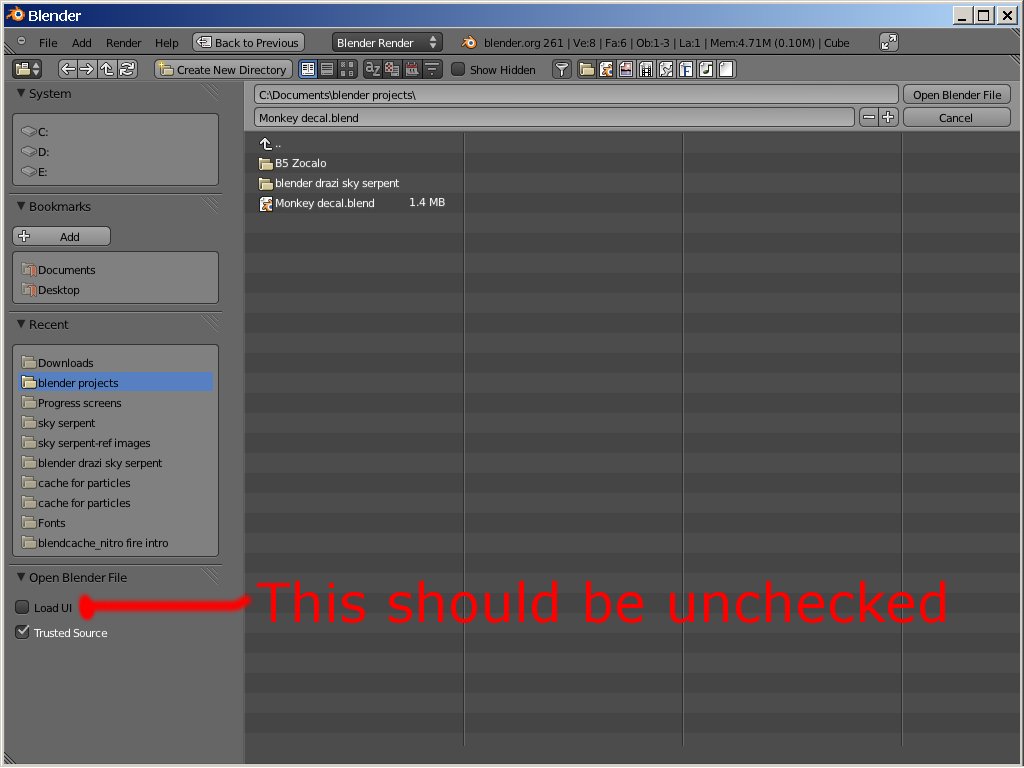This screenshot has width=1024, height=768.
Task: Sort files by size
Action: click(x=430, y=68)
